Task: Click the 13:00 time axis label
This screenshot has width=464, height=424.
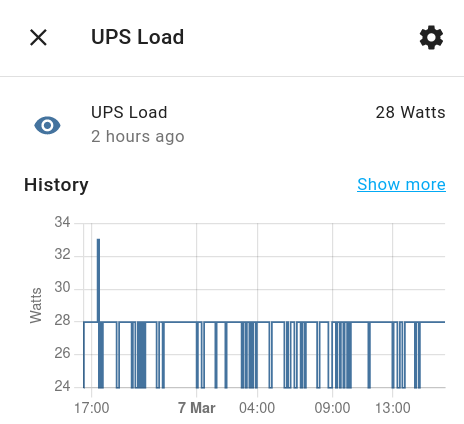Action: (x=393, y=408)
